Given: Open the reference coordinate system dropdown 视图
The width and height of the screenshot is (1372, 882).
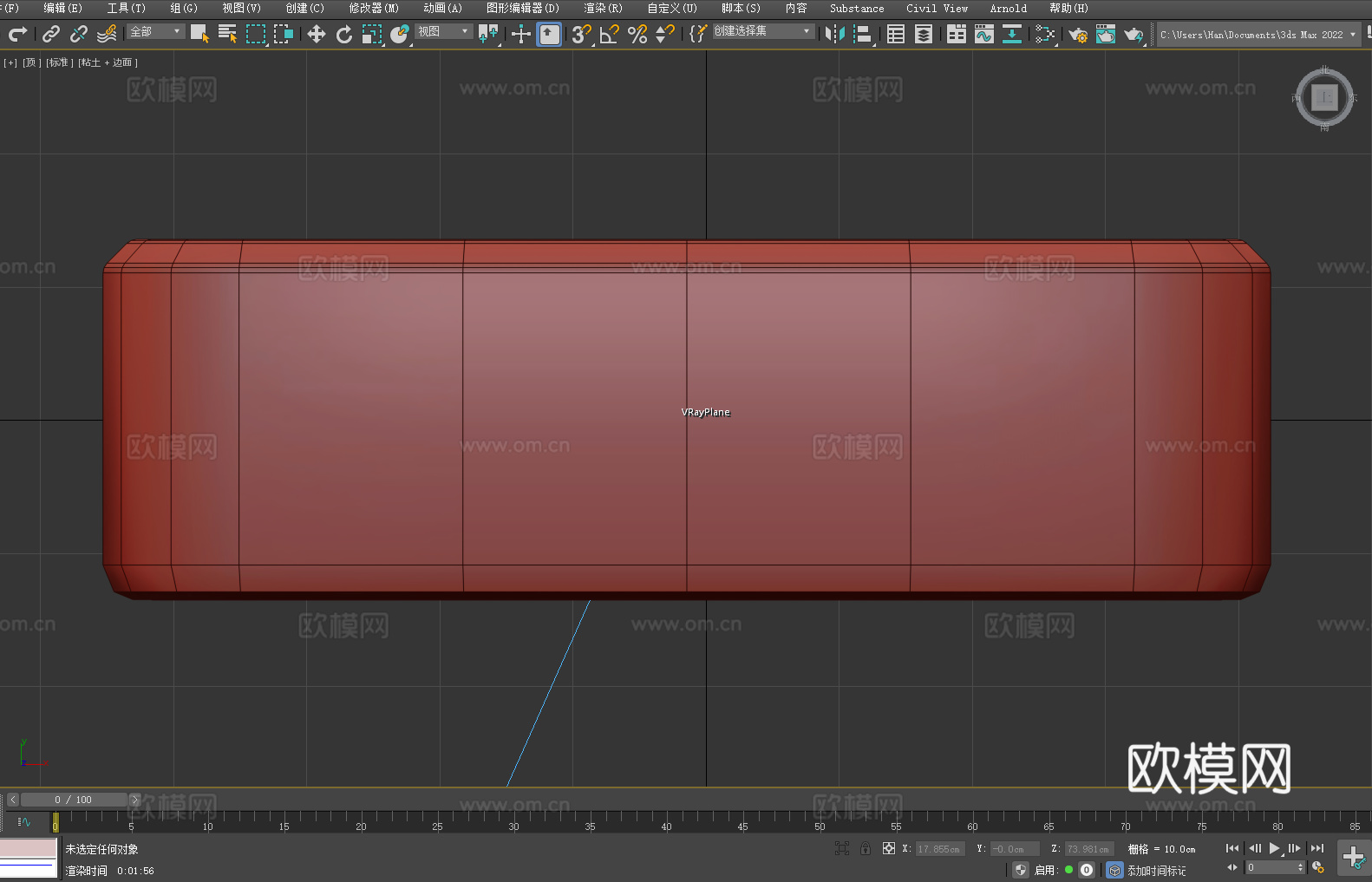Looking at the screenshot, I should tap(444, 31).
